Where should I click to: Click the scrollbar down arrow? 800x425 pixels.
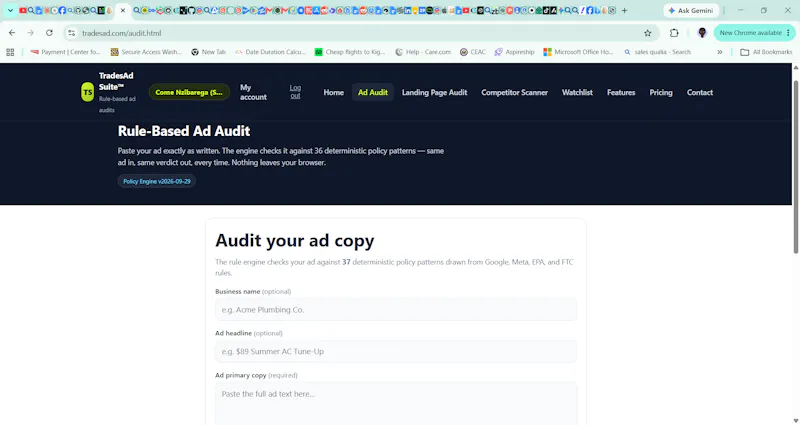796,420
